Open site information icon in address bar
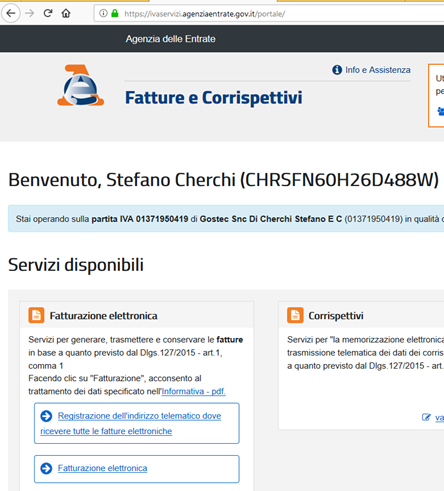444x491 pixels. tap(103, 13)
